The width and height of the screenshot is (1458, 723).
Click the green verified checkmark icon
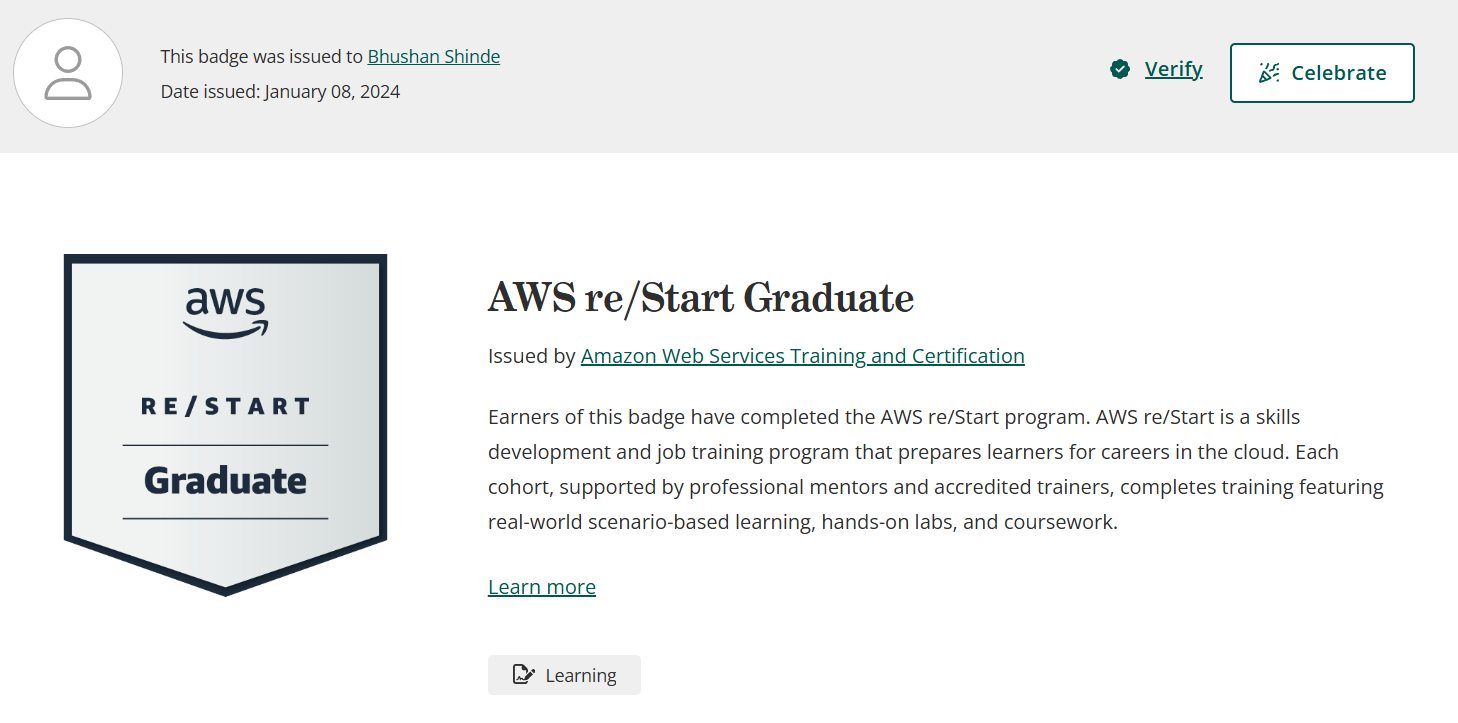click(x=1120, y=69)
